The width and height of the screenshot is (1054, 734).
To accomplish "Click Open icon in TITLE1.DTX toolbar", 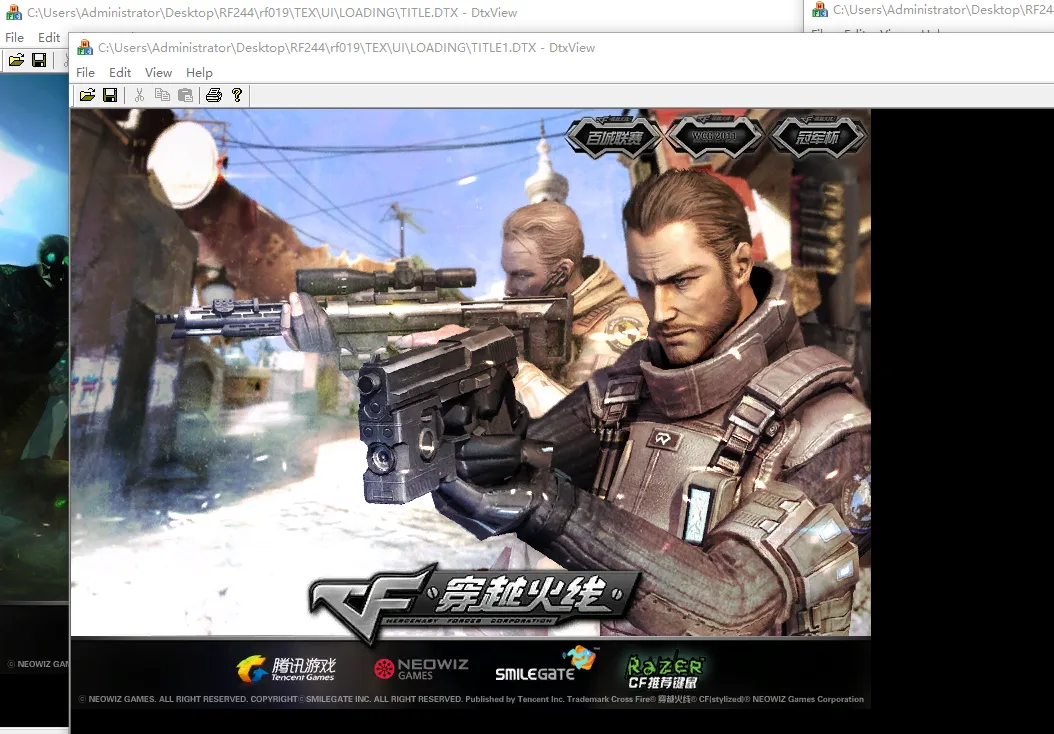I will coord(87,95).
